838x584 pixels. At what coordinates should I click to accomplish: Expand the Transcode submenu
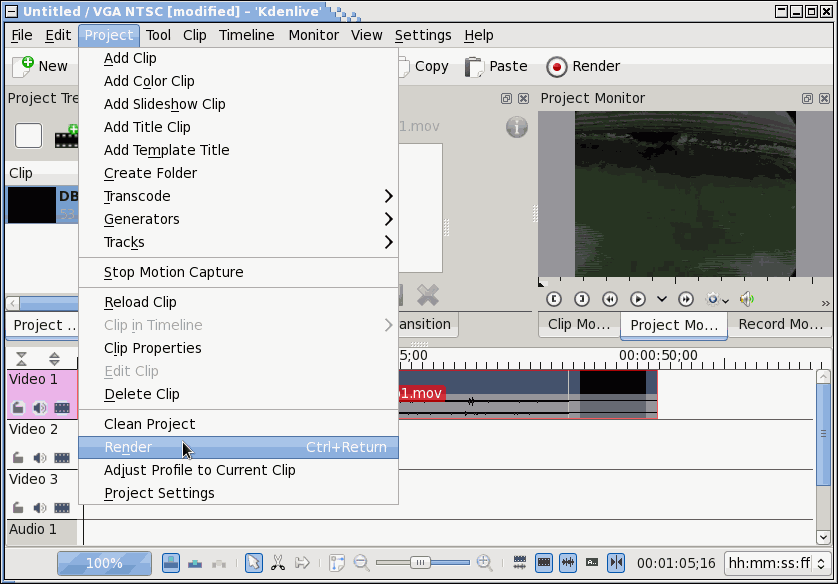(238, 196)
